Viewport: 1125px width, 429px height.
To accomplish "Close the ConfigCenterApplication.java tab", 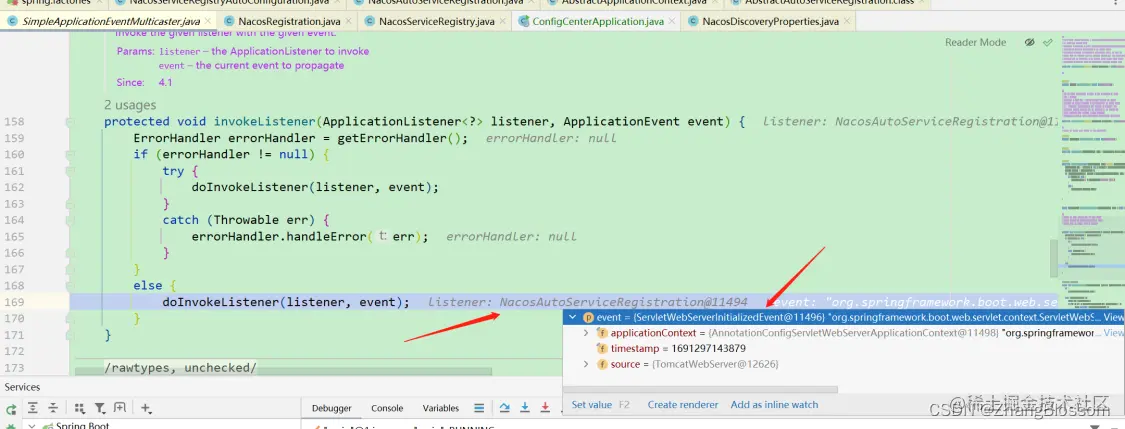I will click(x=672, y=22).
